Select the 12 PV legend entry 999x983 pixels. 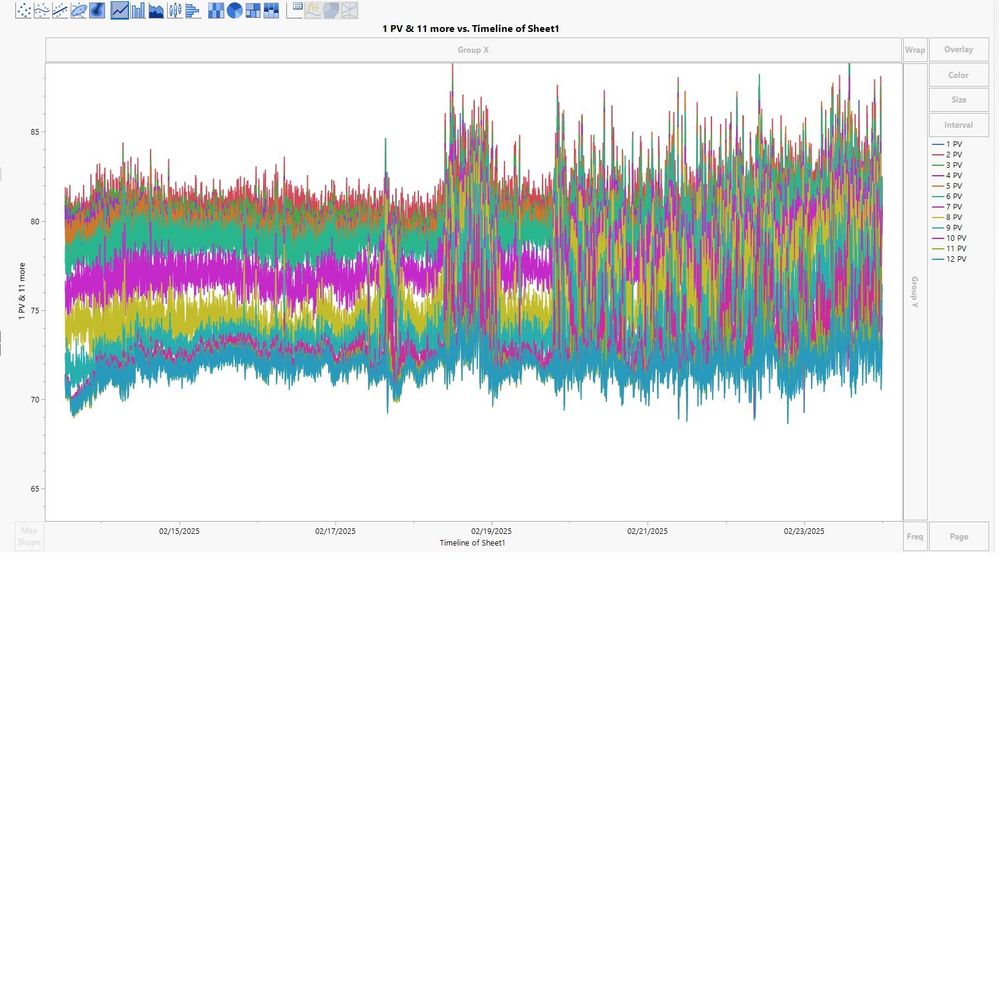coord(955,259)
